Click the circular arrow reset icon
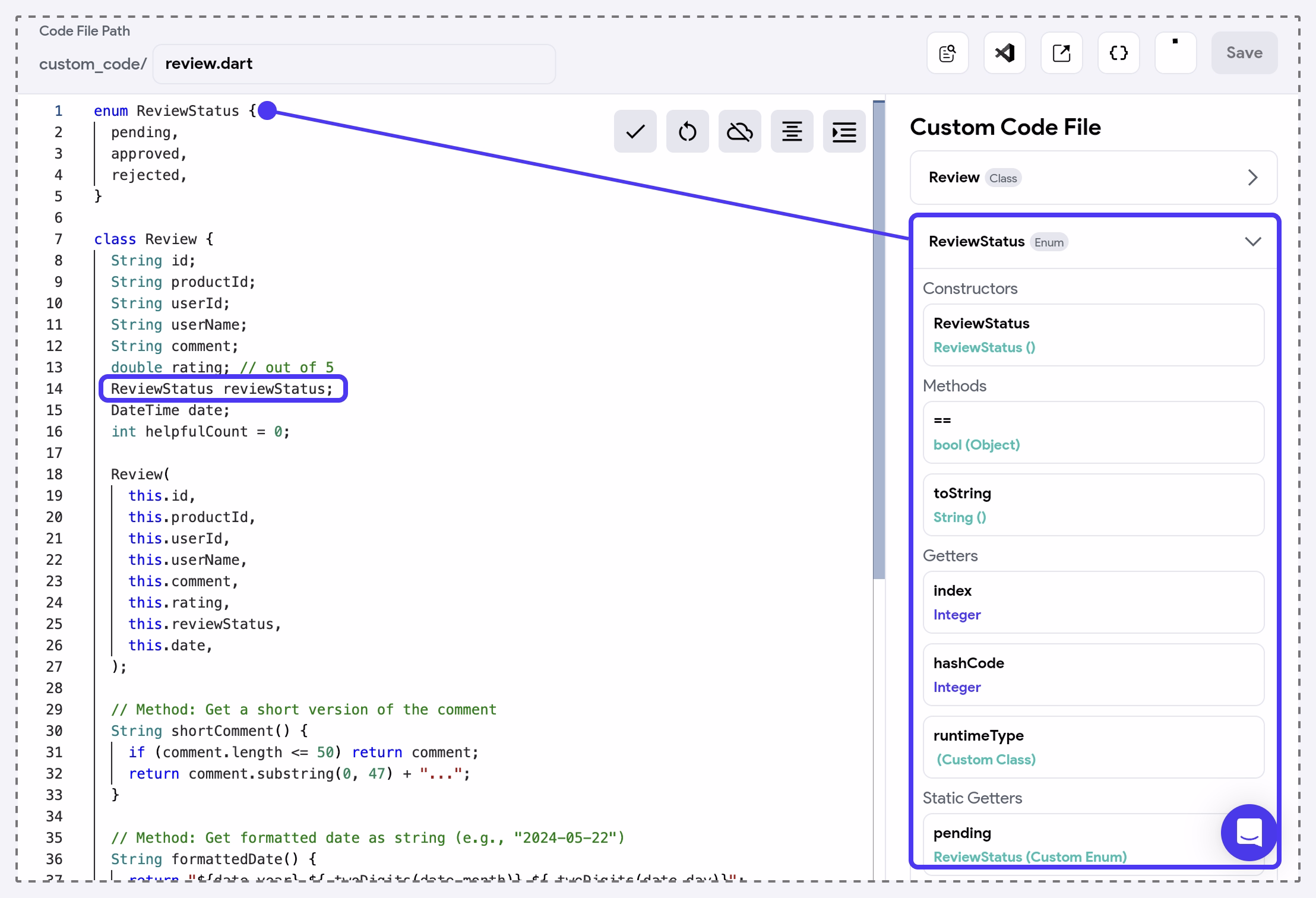Image resolution: width=1316 pixels, height=898 pixels. (x=688, y=131)
